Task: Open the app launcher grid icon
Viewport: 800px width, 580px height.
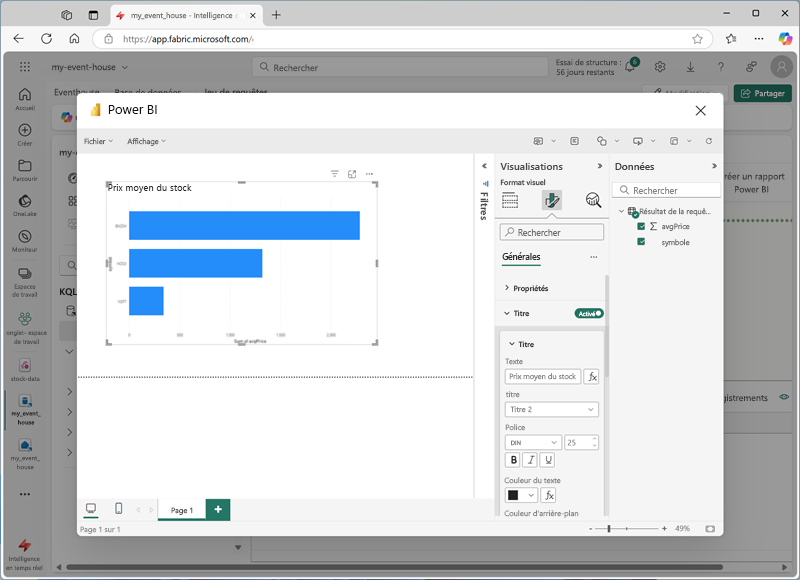Action: point(24,67)
